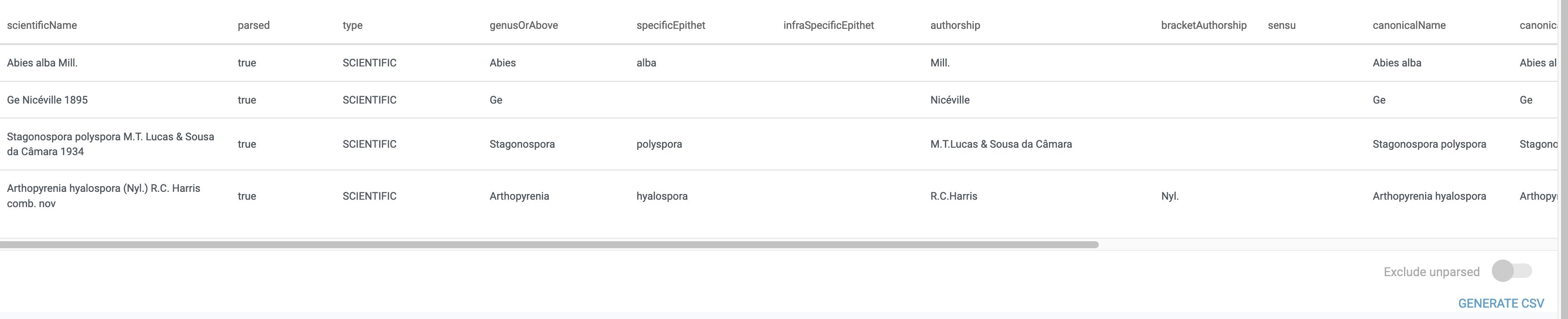
Task: Click the GENERATE CSV button
Action: pos(1500,303)
